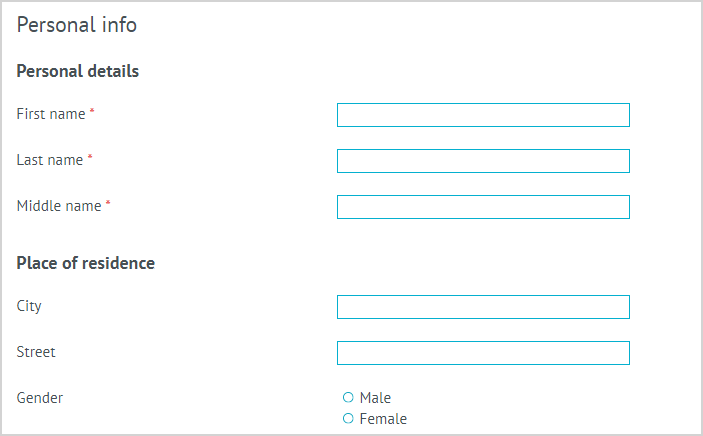Click the Female option label text
This screenshot has height=436, width=703.
(383, 419)
